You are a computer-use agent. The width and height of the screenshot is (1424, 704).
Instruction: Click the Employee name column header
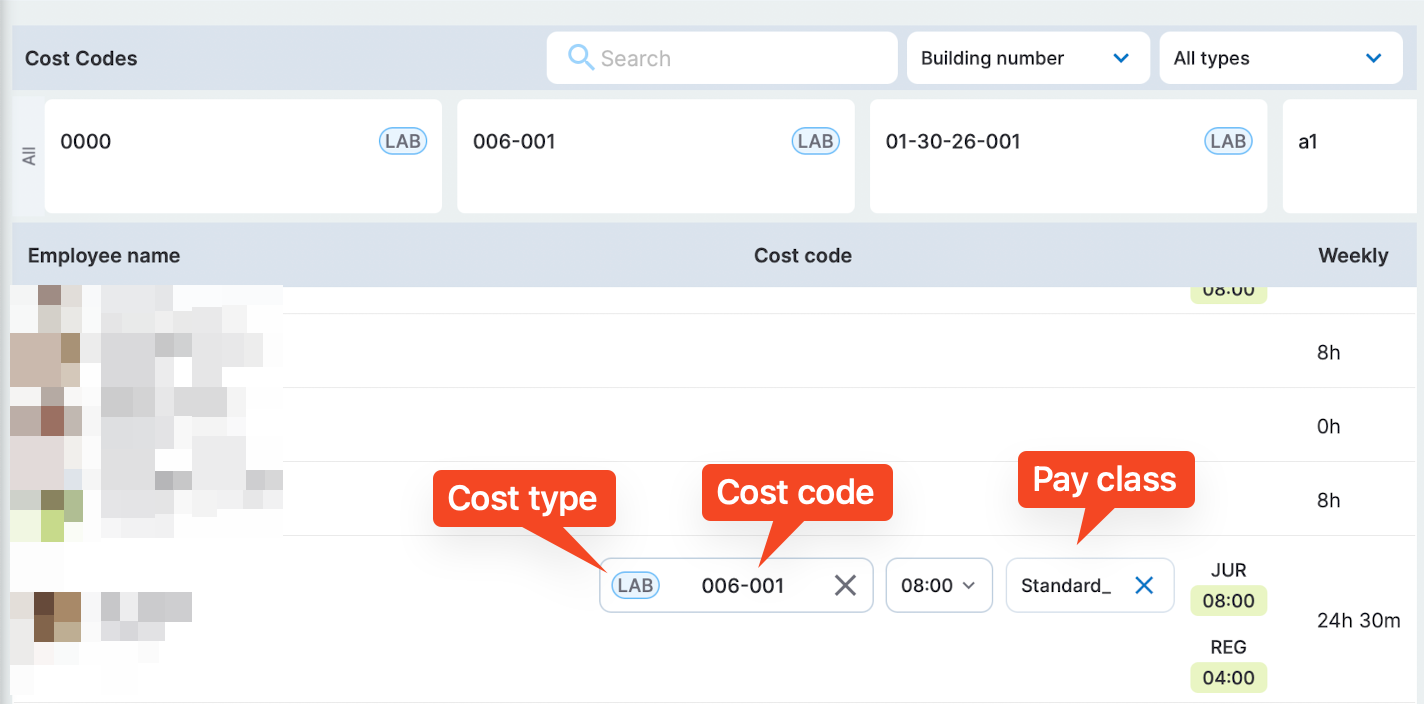click(x=104, y=255)
